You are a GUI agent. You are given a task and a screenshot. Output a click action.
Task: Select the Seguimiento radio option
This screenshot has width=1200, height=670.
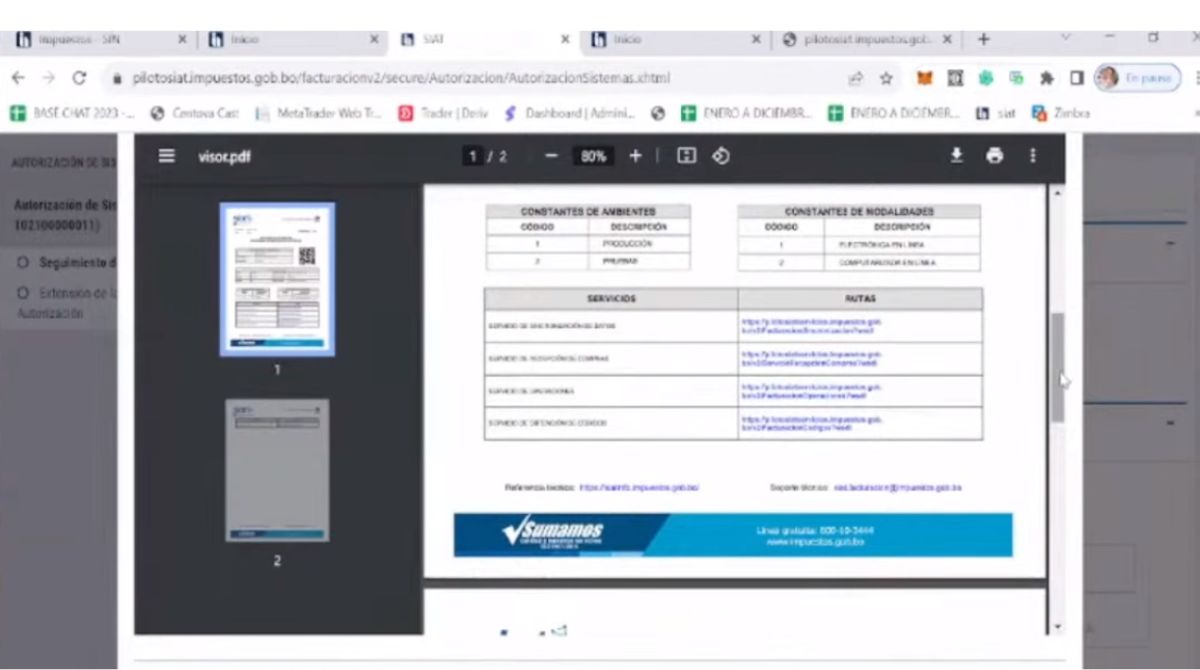(22, 263)
